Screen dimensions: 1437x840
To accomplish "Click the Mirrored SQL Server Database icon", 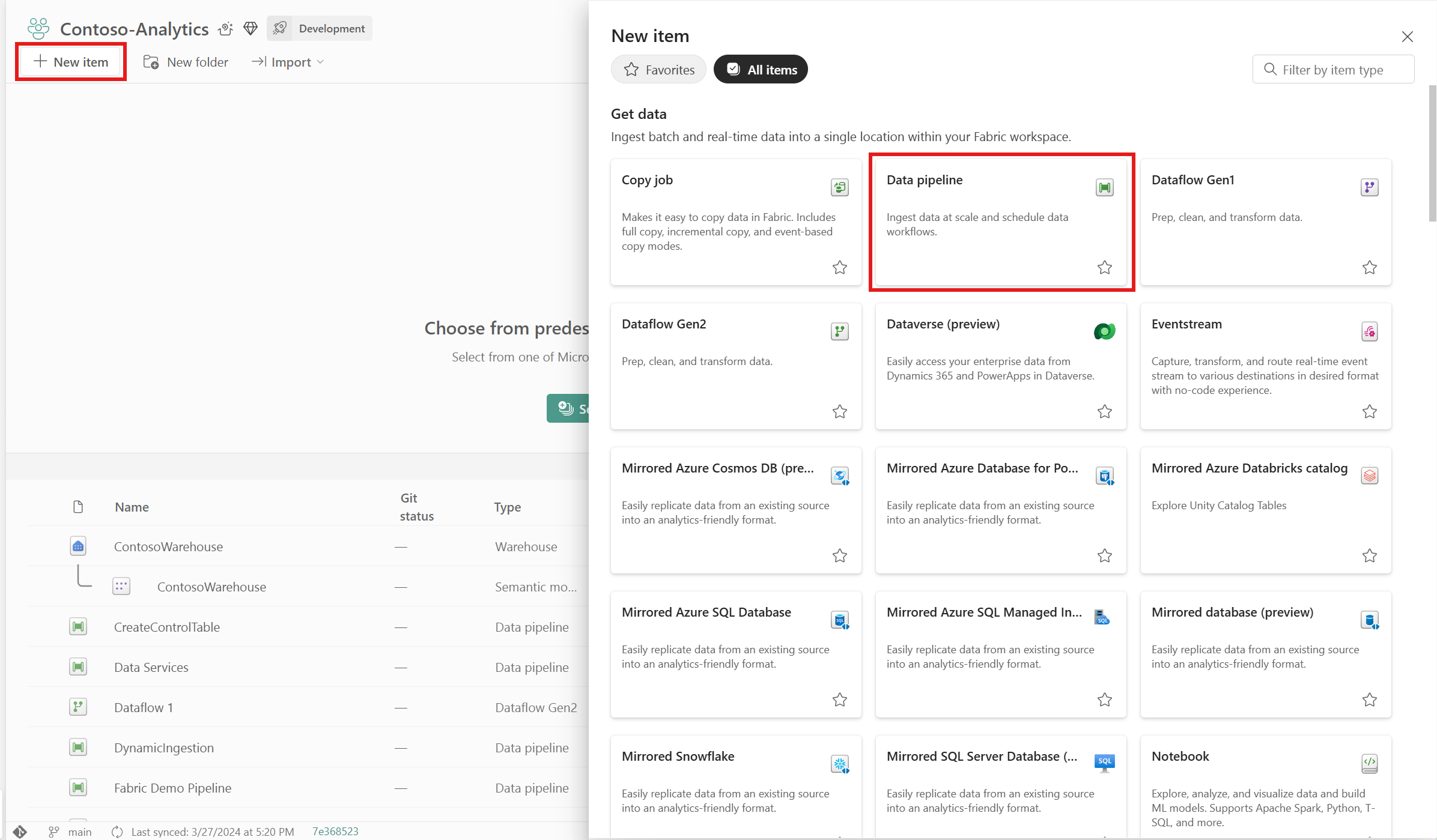I will click(1105, 763).
